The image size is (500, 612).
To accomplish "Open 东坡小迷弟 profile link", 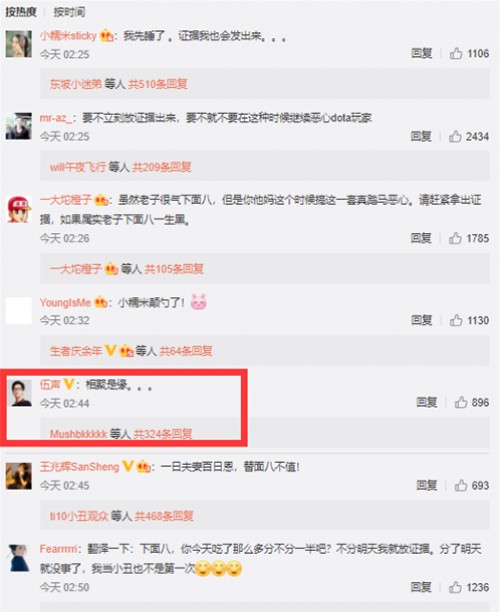I will [x=75, y=84].
